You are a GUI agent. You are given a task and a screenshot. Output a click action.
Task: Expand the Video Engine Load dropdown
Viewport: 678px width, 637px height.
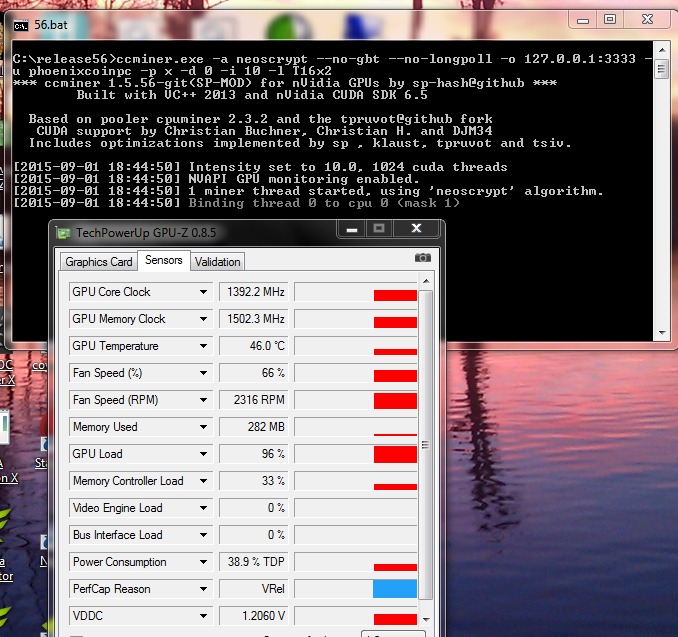pyautogui.click(x=203, y=508)
